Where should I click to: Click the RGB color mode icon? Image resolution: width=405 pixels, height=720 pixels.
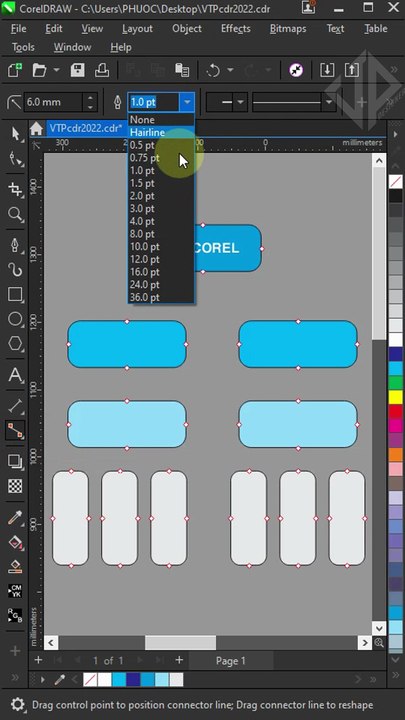tap(15, 615)
